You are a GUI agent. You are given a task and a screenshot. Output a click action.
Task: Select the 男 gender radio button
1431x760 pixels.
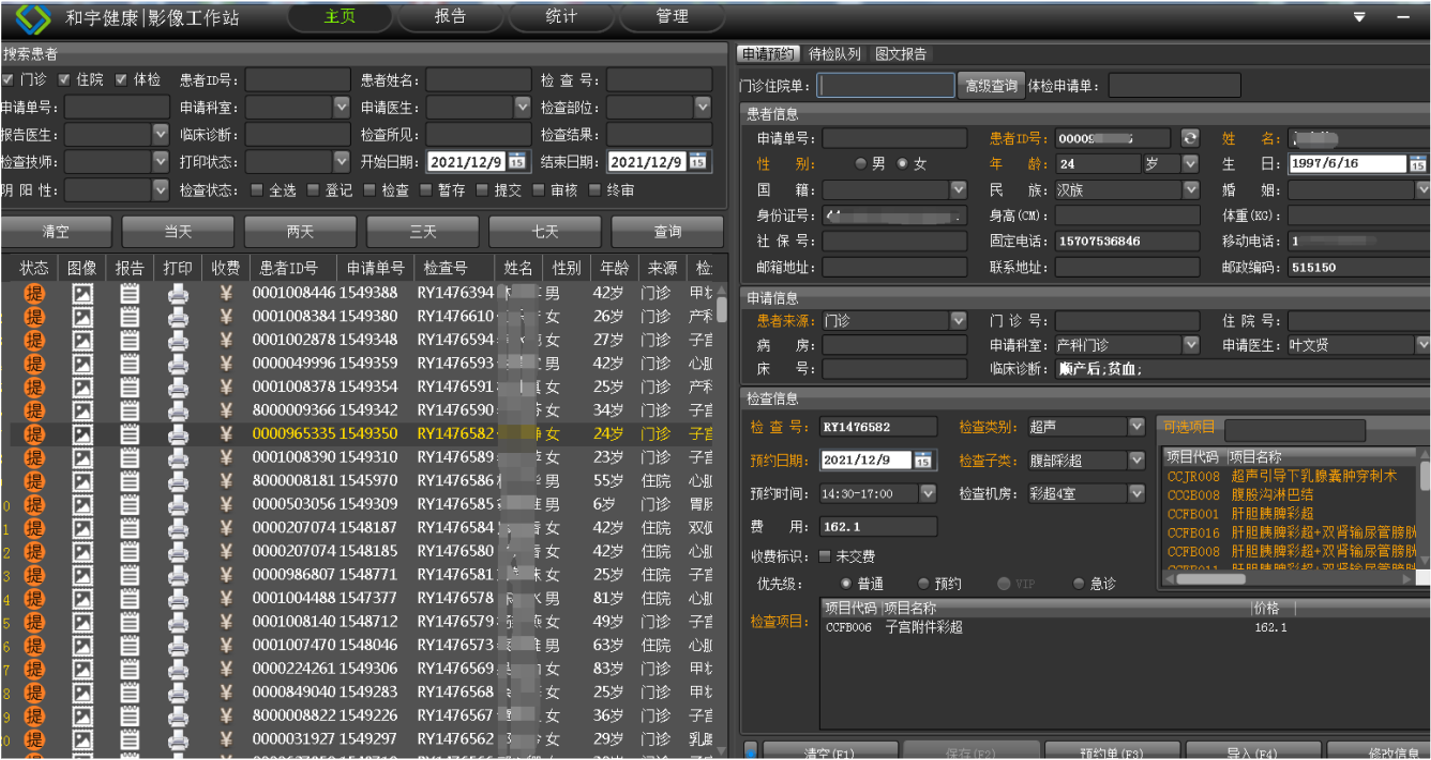(x=861, y=164)
